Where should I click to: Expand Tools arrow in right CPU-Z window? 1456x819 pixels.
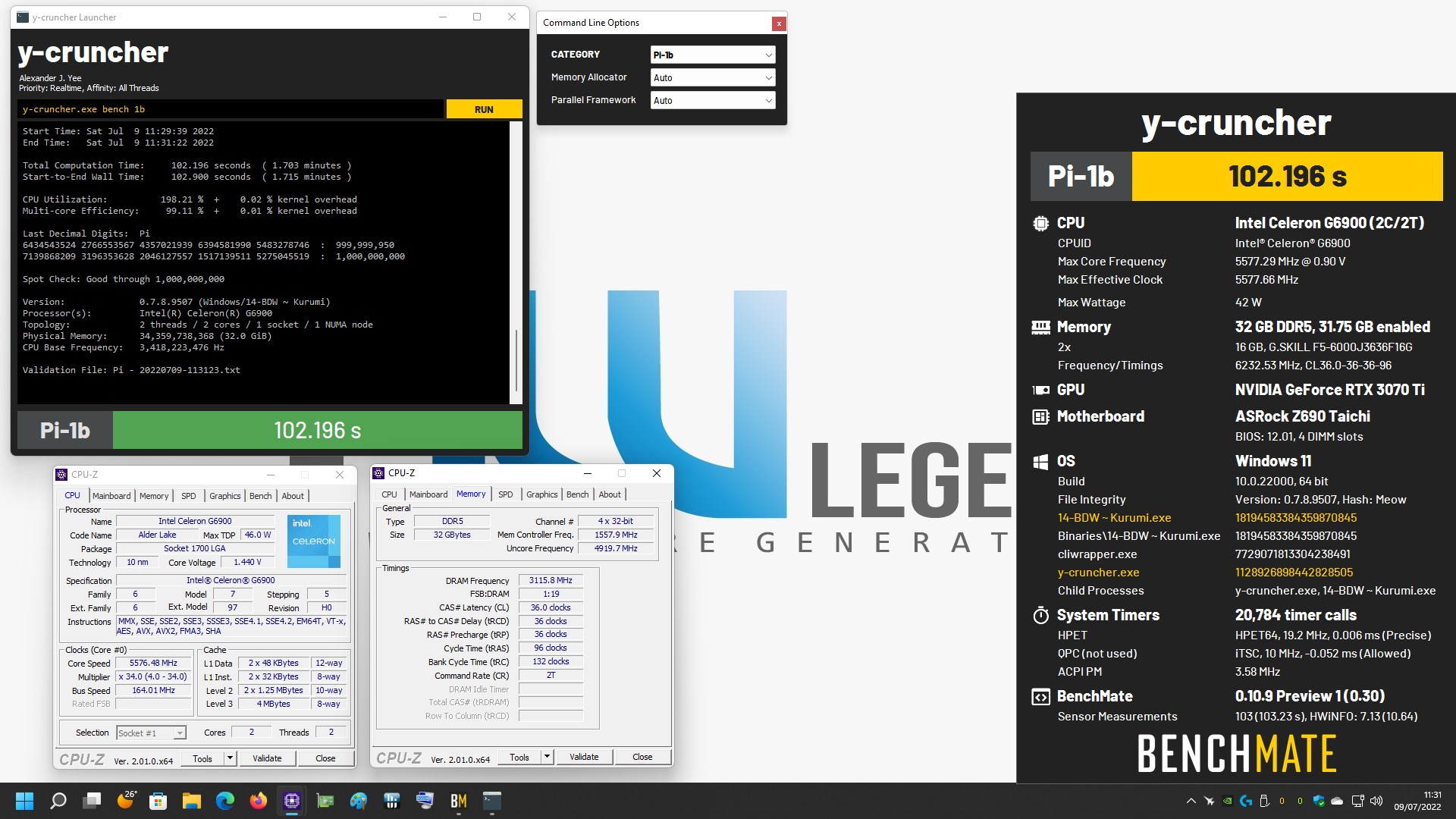point(547,757)
